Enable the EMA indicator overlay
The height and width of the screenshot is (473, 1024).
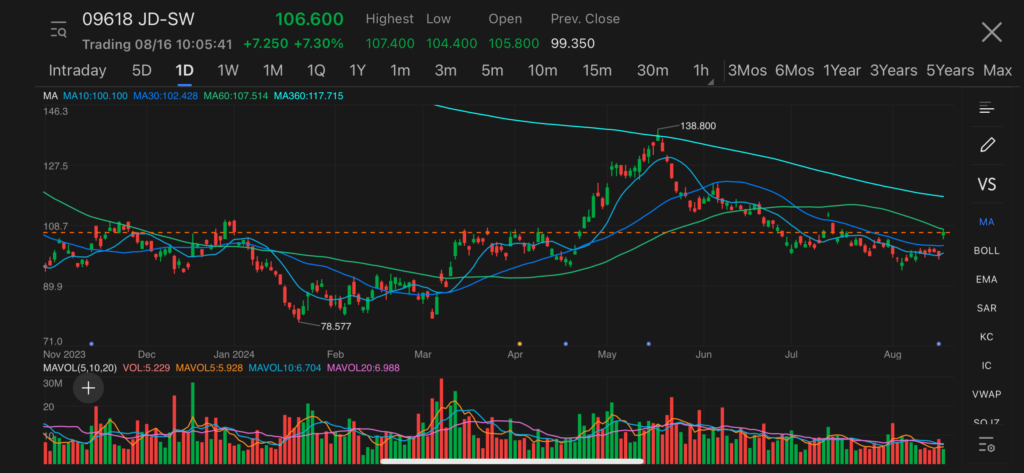[987, 280]
